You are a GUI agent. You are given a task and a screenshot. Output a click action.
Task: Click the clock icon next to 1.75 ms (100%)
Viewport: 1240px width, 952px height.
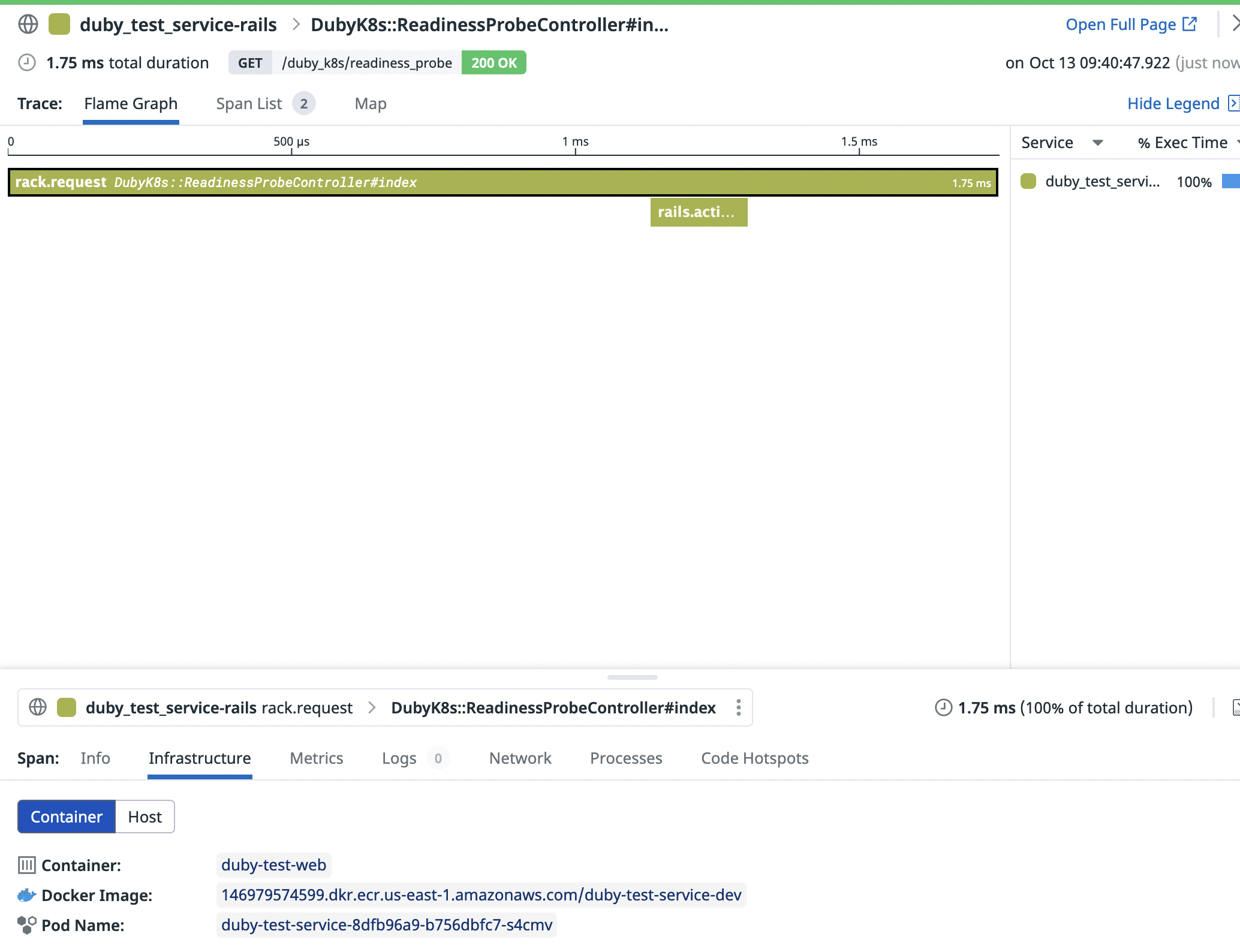click(x=944, y=707)
